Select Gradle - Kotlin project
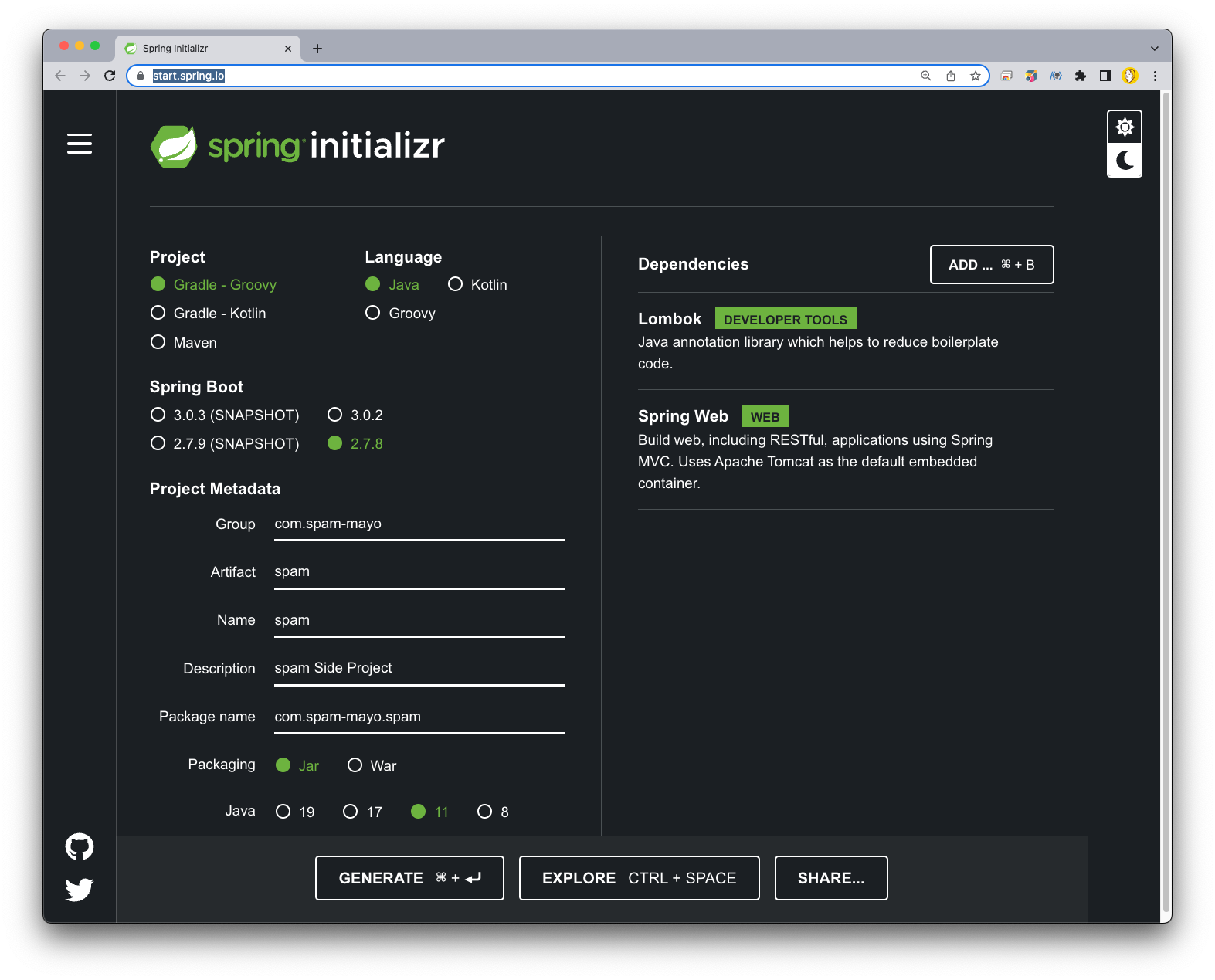The height and width of the screenshot is (980, 1215). click(x=208, y=313)
